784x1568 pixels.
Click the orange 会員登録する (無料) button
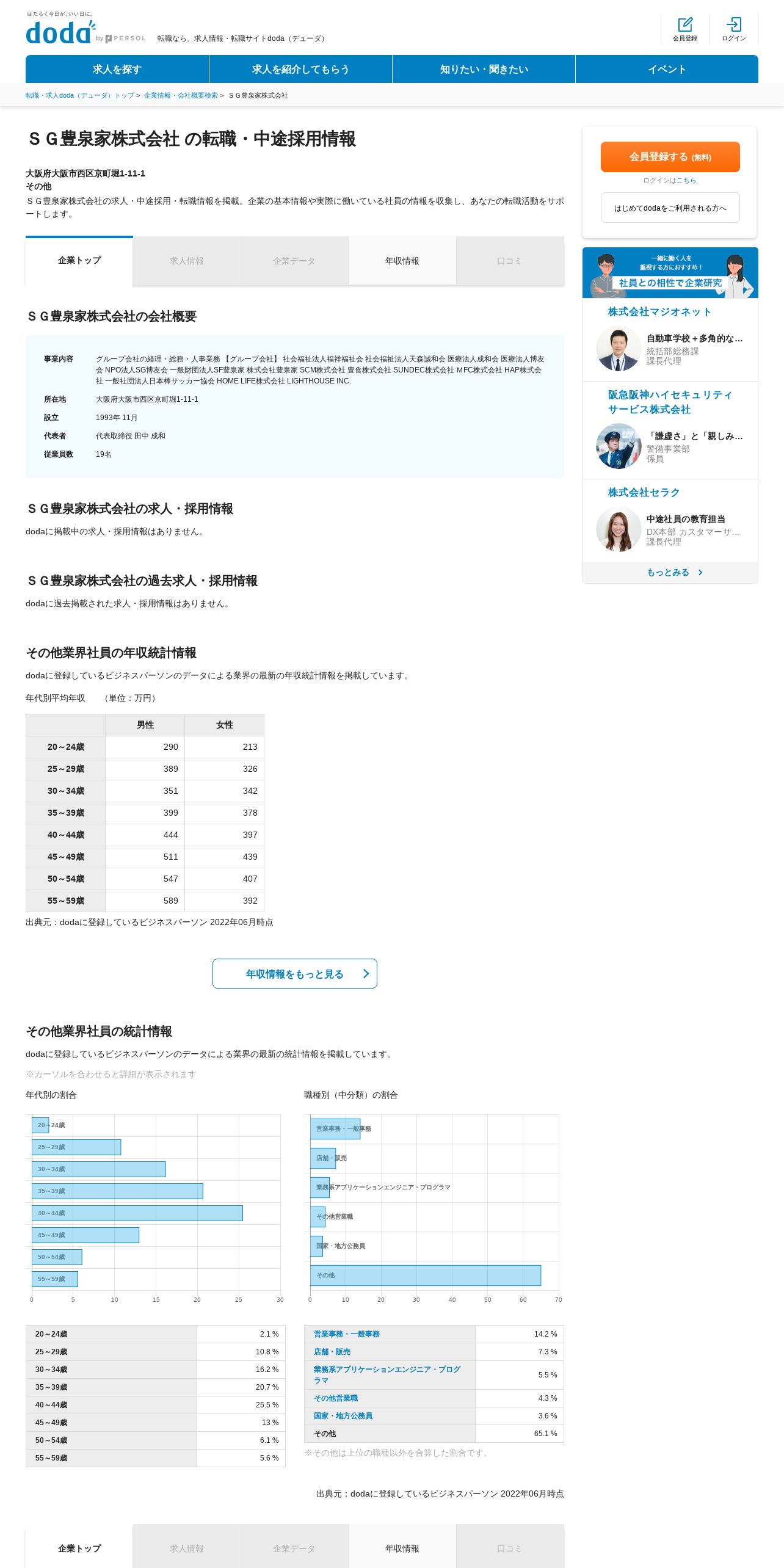[x=670, y=157]
